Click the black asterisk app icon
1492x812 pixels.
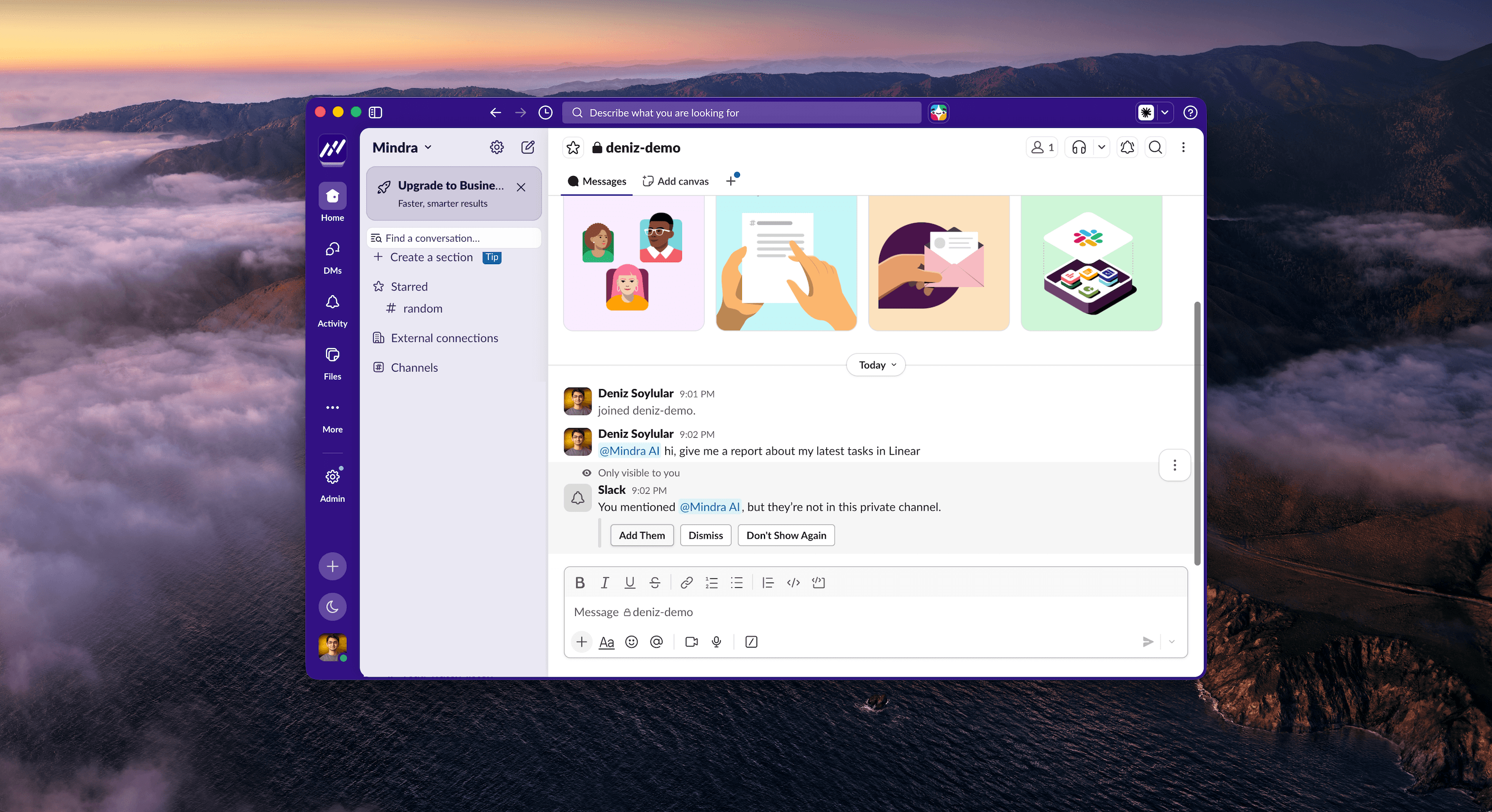[1146, 113]
